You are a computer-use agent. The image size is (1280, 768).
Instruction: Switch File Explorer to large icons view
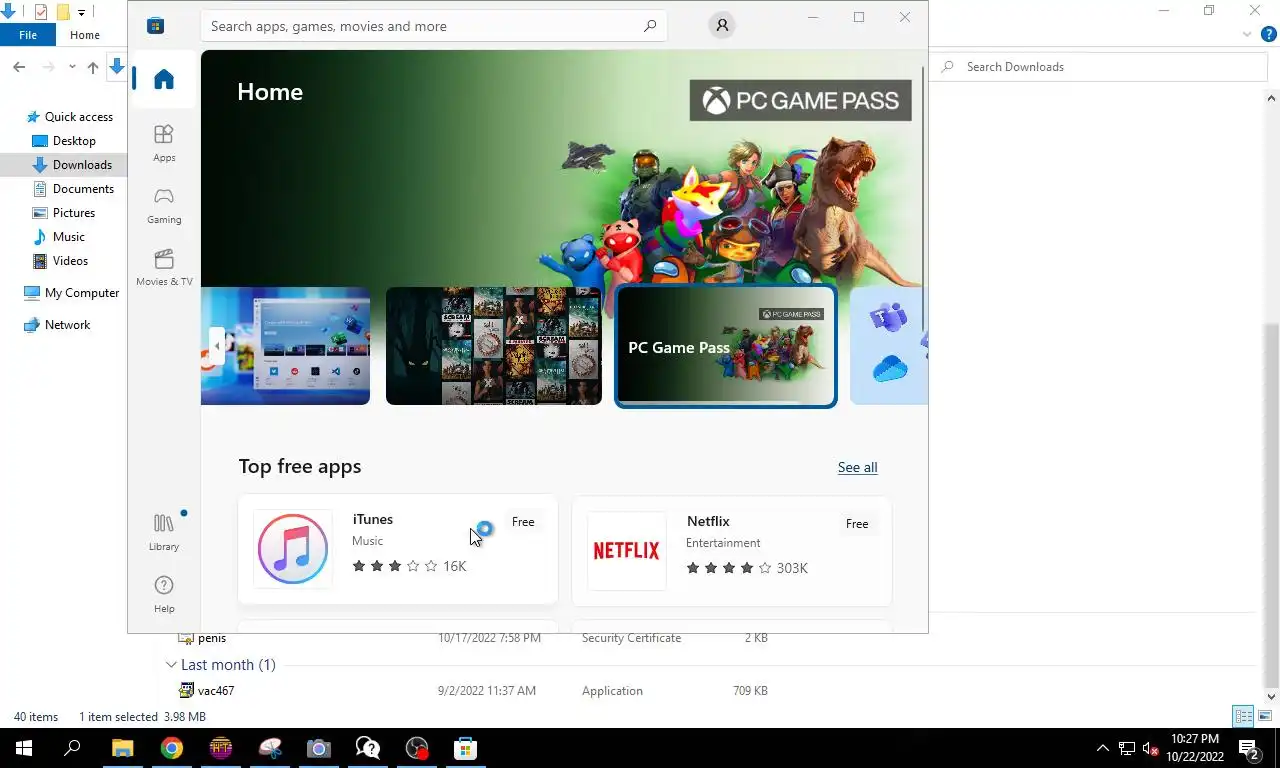pyautogui.click(x=1265, y=716)
